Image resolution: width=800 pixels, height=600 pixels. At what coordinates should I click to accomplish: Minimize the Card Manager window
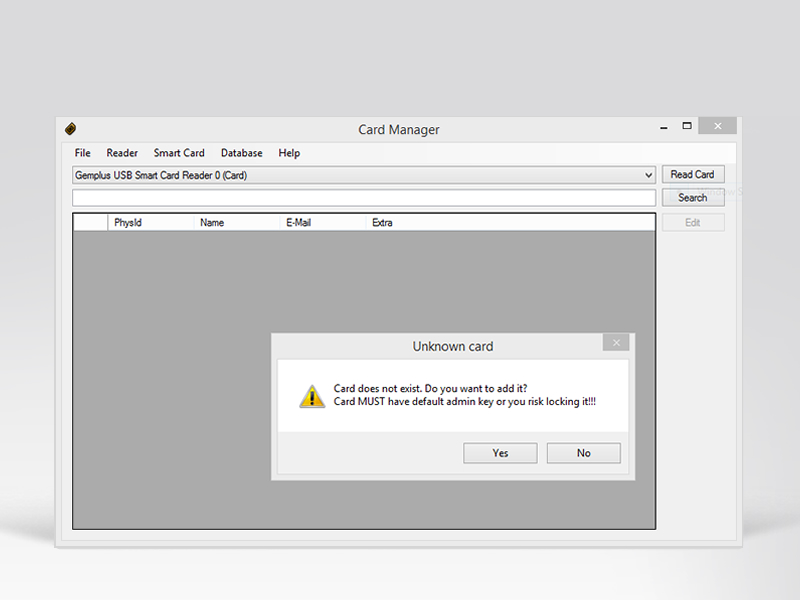(662, 127)
